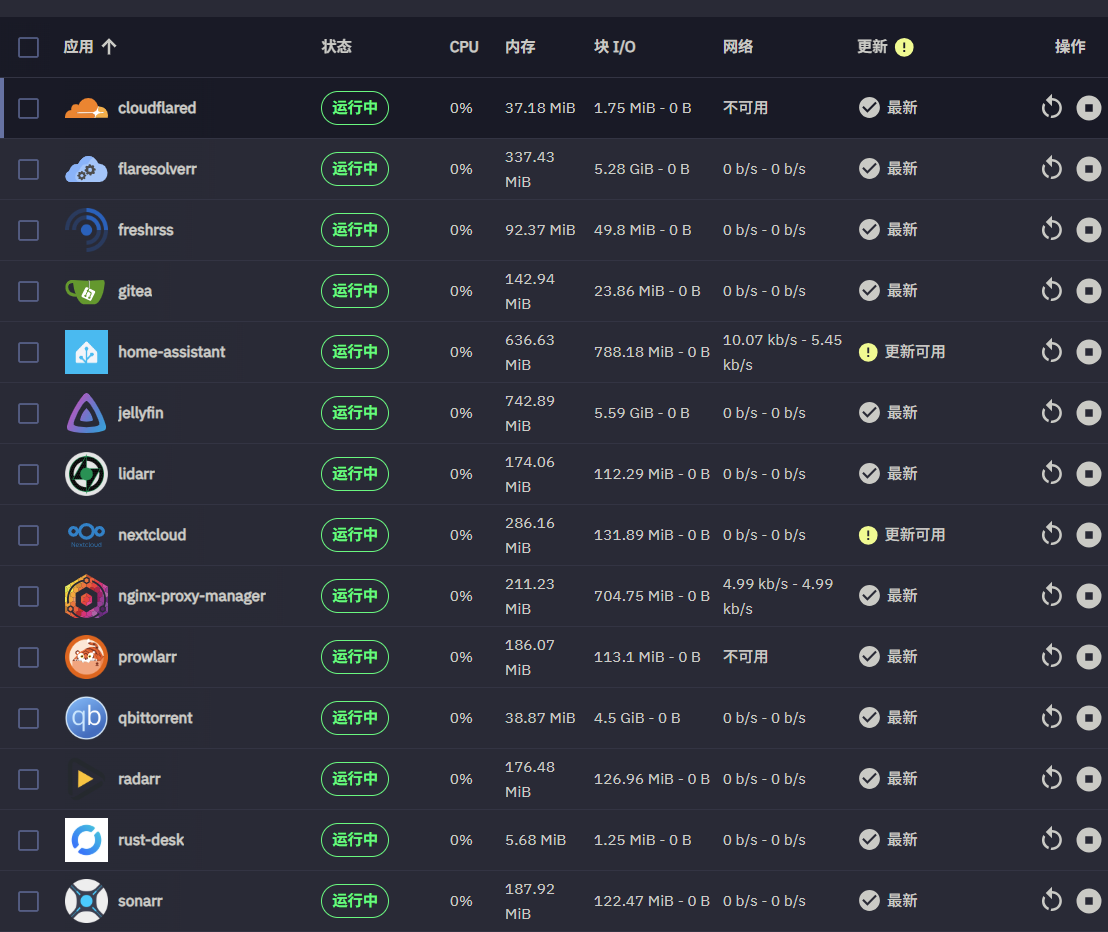This screenshot has width=1108, height=932.
Task: Select the gitea row checkbox
Action: 28,291
